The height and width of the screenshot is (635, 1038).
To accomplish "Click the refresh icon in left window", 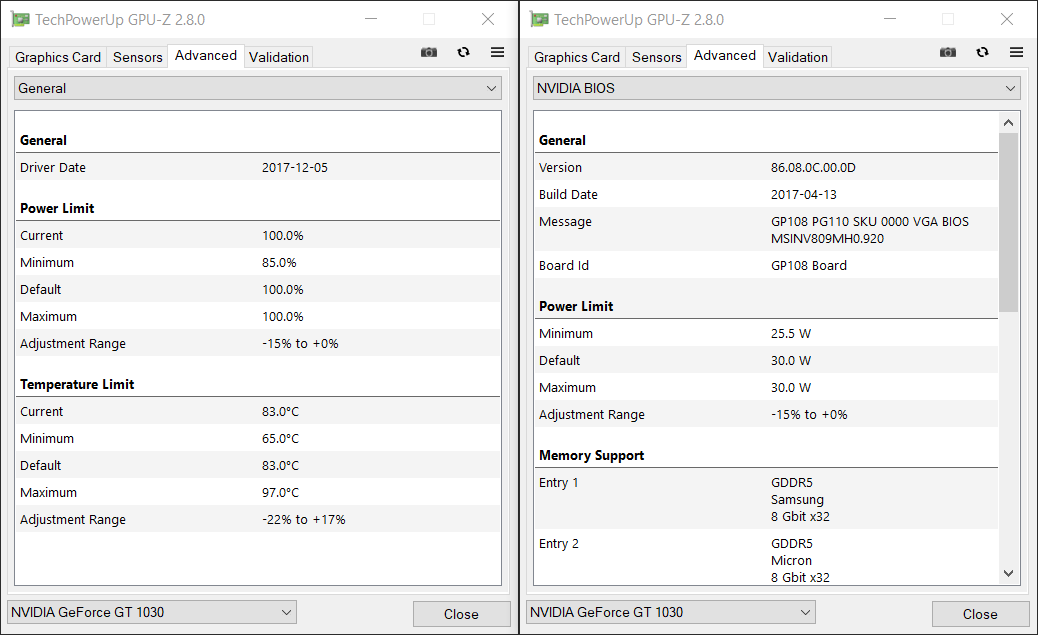I will [x=463, y=52].
